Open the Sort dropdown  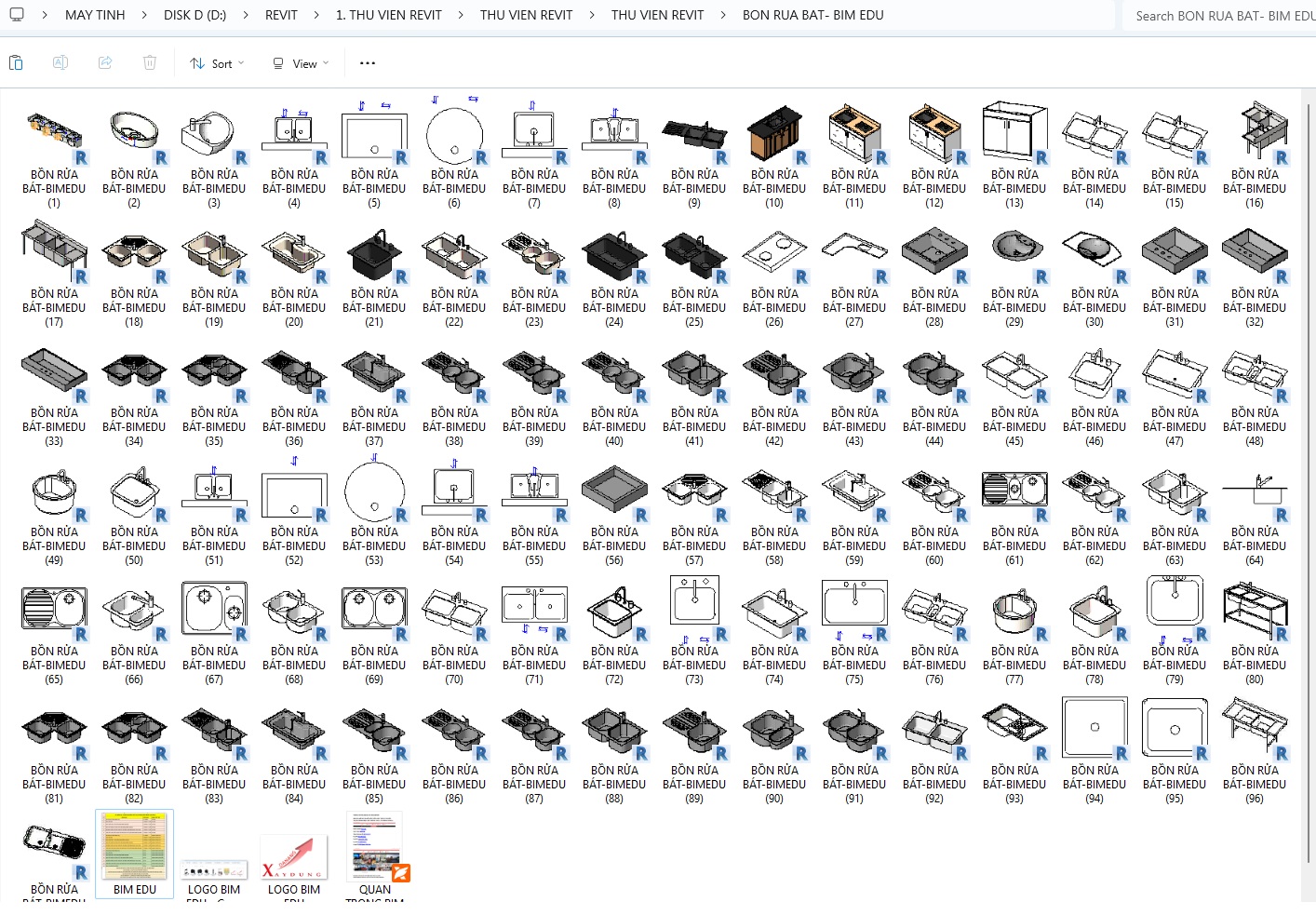point(217,63)
